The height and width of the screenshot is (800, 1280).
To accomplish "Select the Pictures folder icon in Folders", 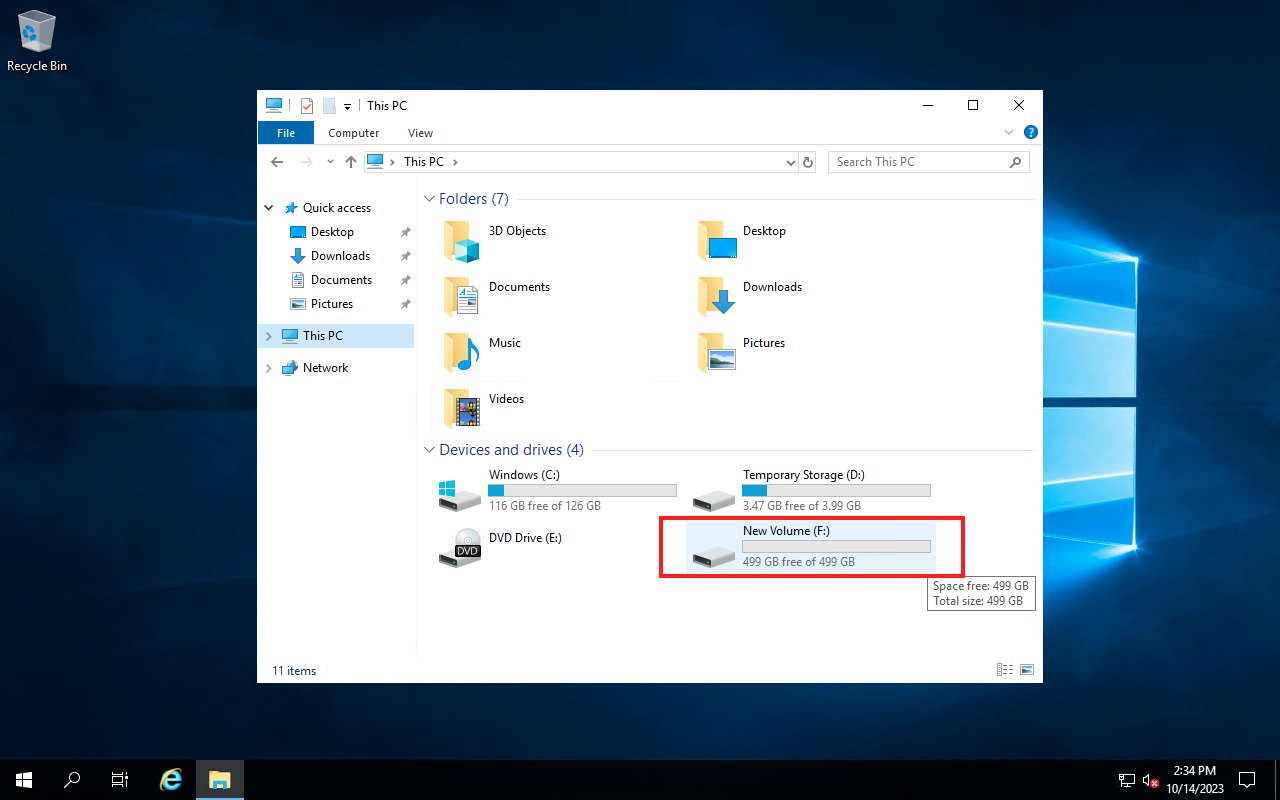I will coord(717,353).
